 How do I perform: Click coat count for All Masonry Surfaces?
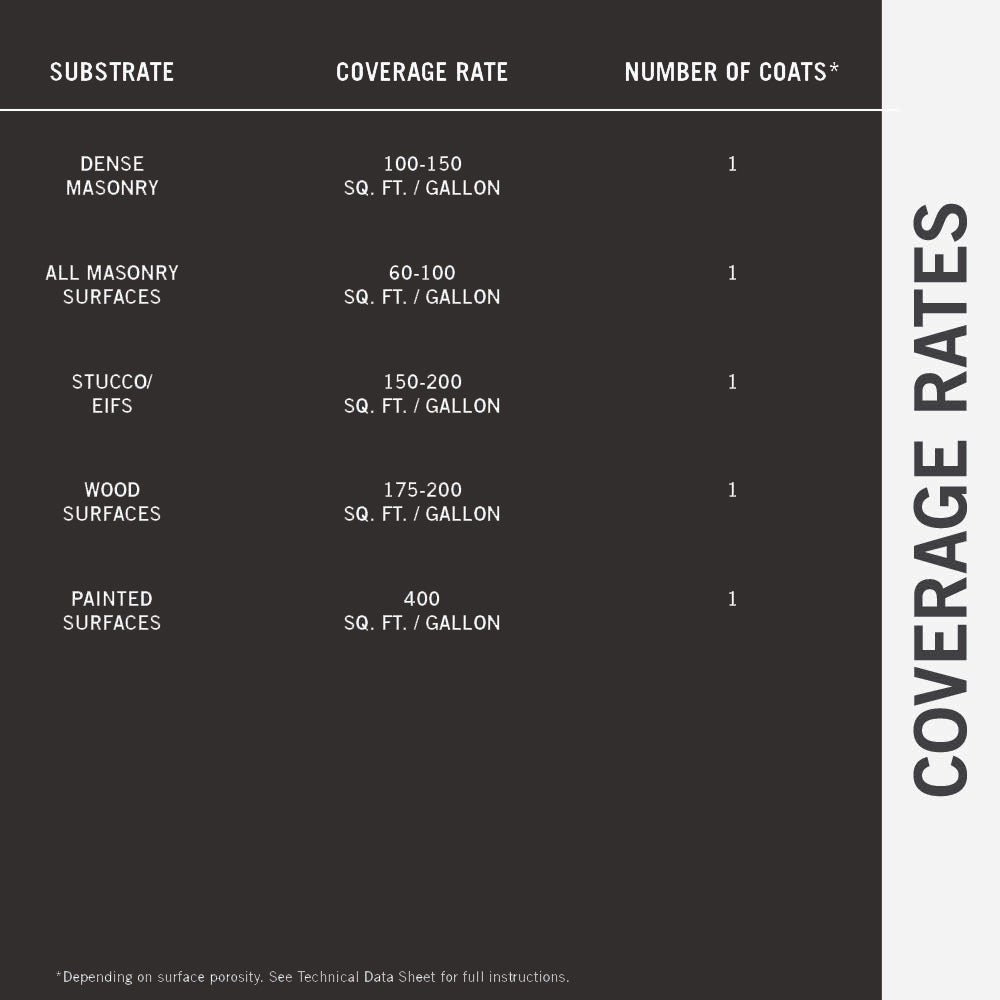coord(732,273)
